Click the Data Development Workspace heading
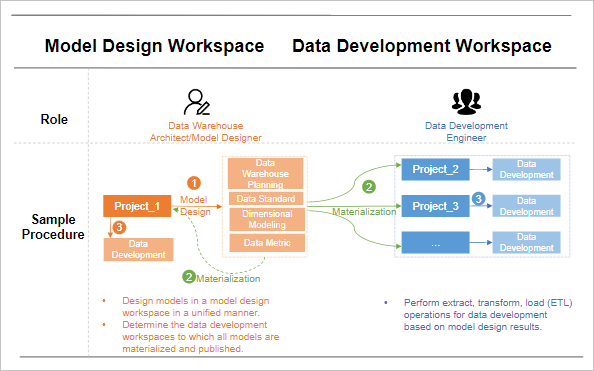Image resolution: width=594 pixels, height=371 pixels. point(422,46)
